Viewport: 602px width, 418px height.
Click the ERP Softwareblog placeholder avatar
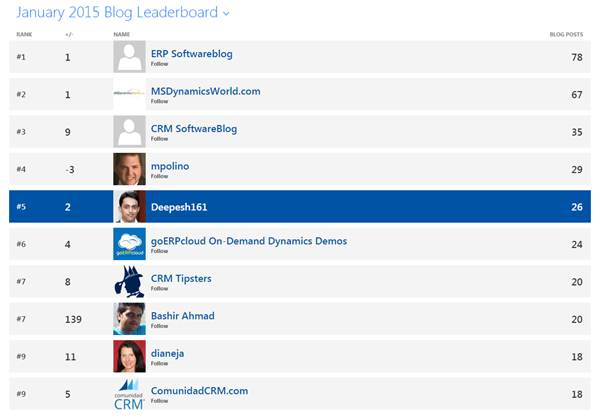click(129, 56)
